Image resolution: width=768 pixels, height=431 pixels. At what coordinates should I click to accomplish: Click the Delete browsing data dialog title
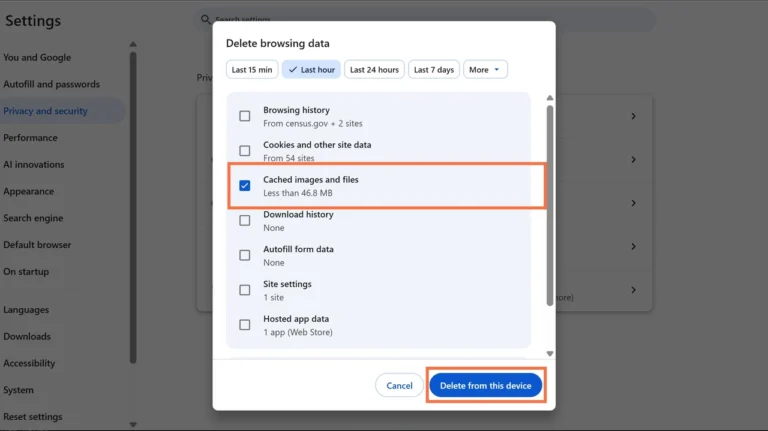point(278,43)
